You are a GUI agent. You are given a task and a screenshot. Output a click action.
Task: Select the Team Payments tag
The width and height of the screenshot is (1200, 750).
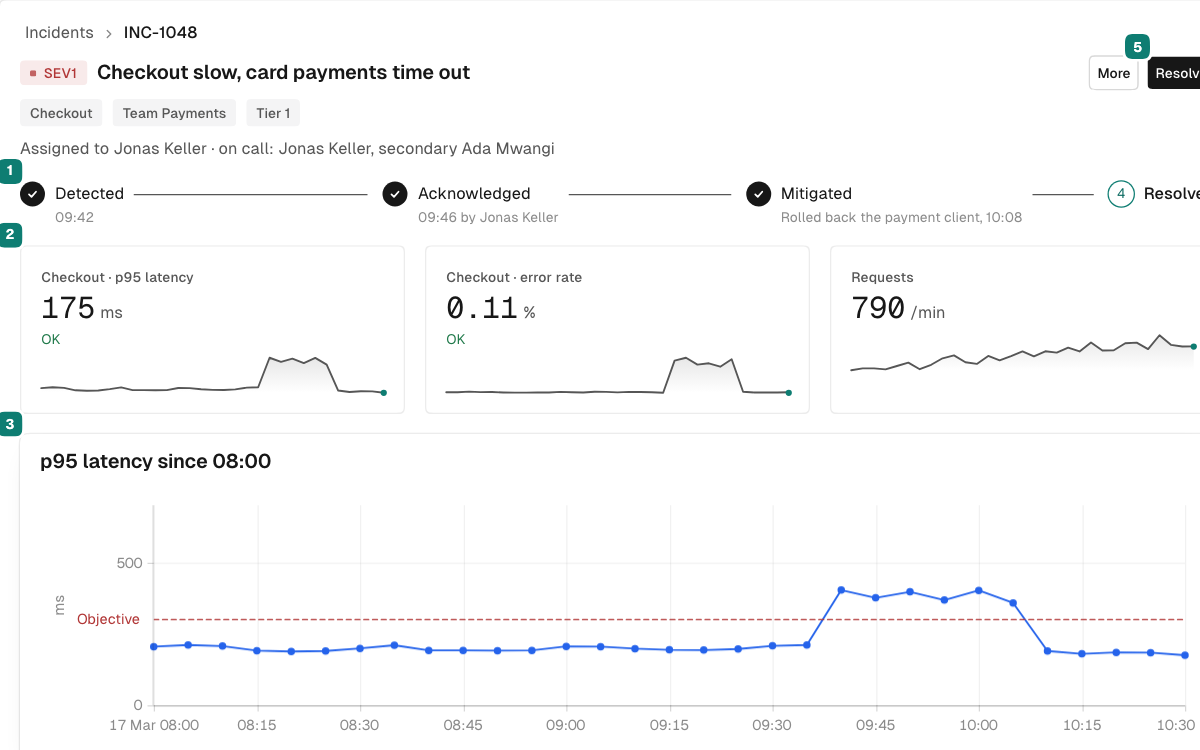[x=174, y=113]
